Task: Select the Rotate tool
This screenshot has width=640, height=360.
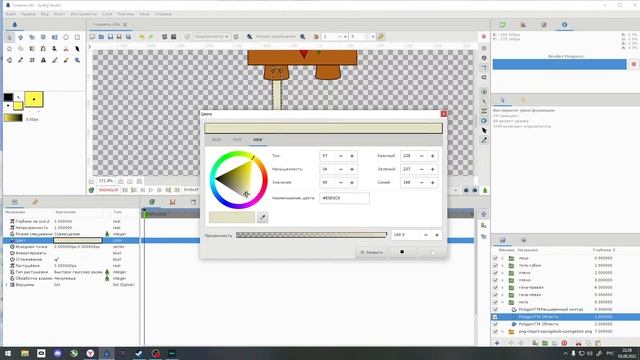Action: [x=43, y=37]
